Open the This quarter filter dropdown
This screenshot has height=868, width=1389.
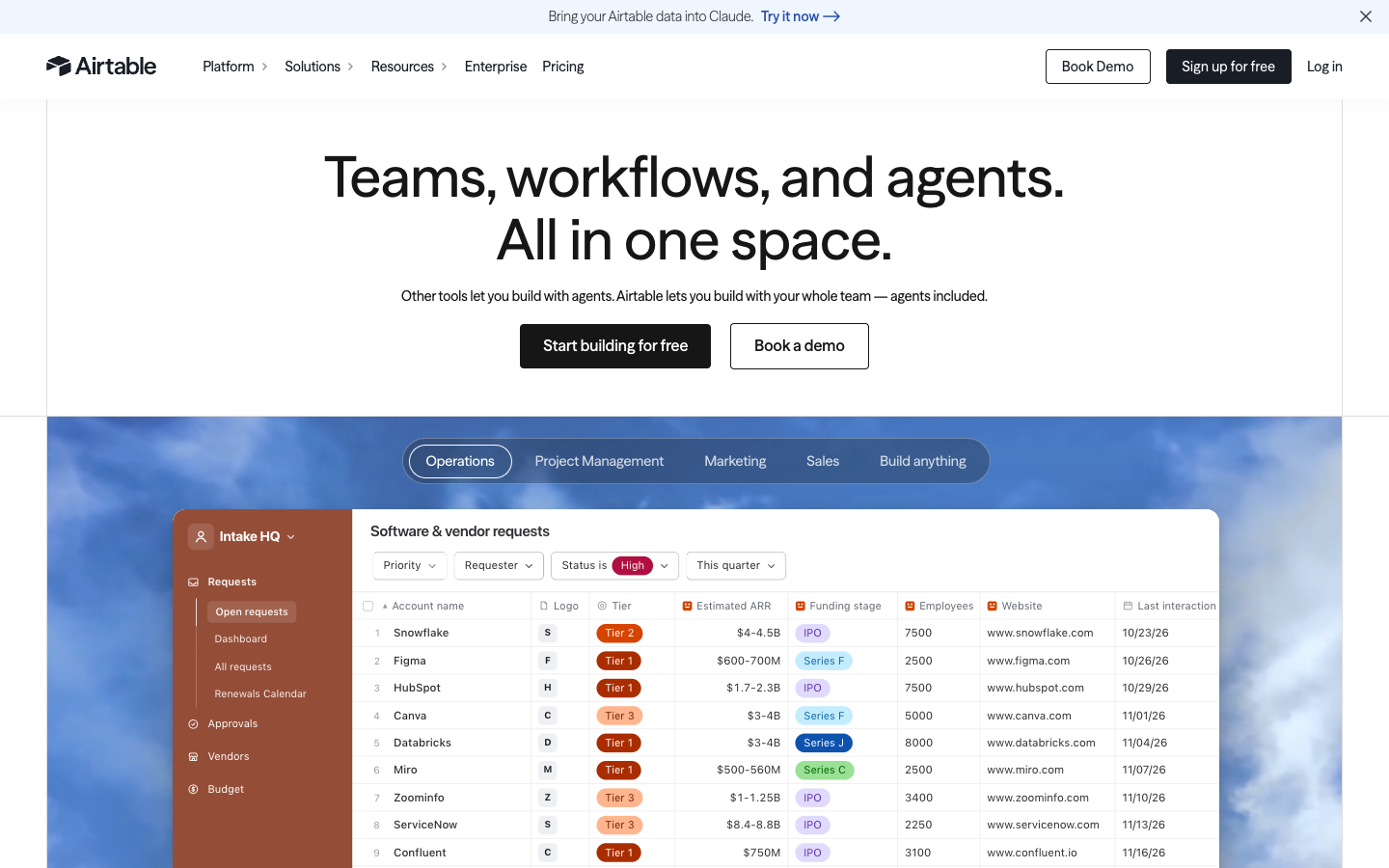(736, 565)
